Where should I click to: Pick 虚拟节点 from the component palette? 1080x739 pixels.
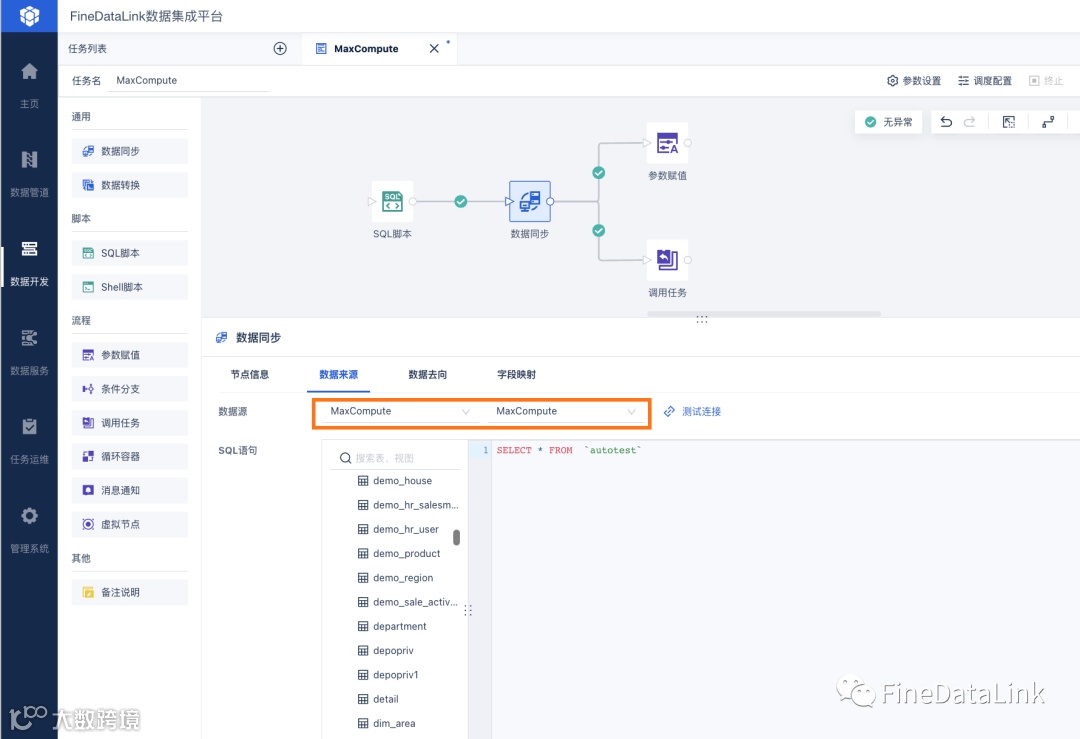tap(129, 524)
